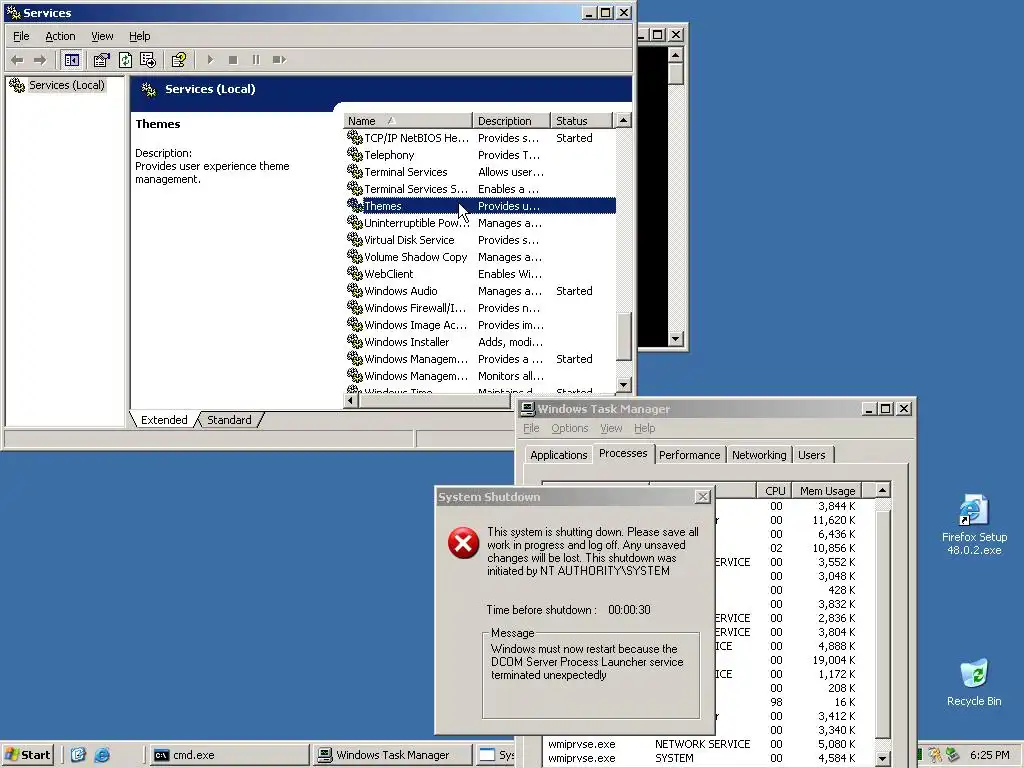Select the Telephony service name

(389, 155)
